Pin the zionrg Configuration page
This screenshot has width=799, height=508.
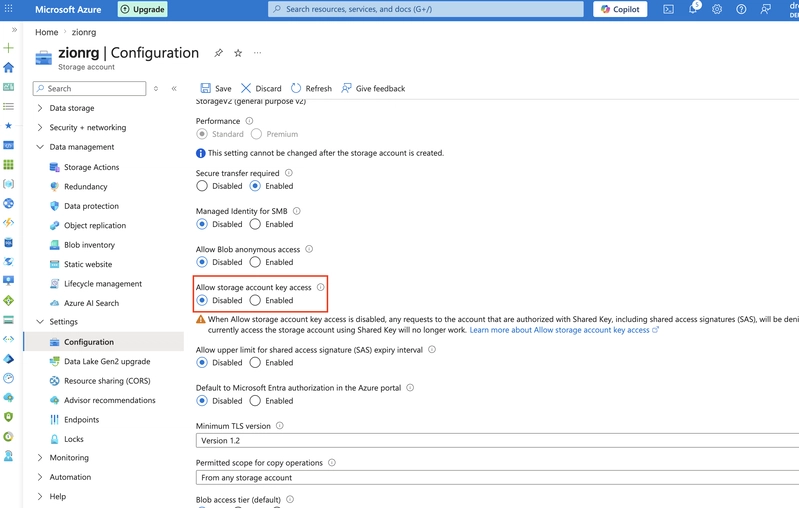point(219,53)
